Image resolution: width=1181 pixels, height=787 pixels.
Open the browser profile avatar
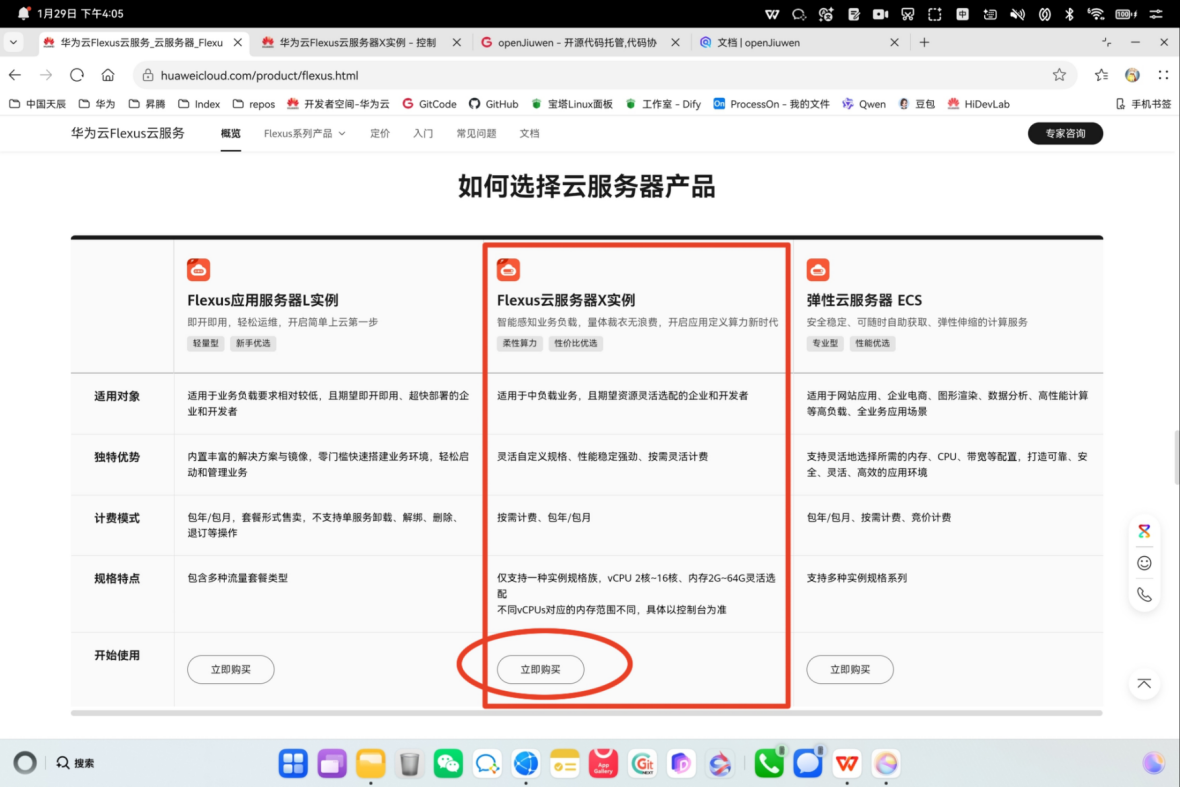point(1132,75)
